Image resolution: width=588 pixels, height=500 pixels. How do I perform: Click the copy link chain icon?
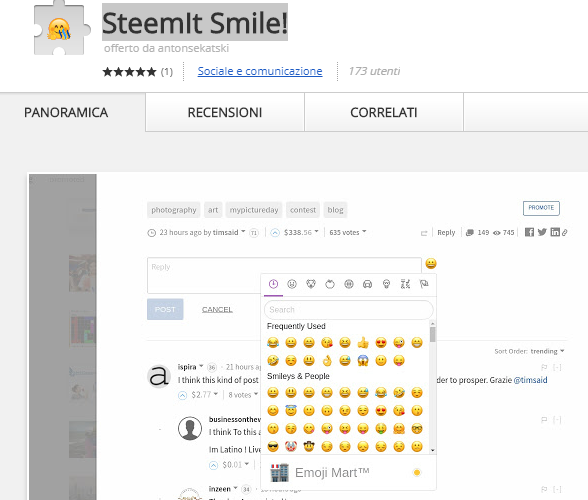(x=564, y=233)
